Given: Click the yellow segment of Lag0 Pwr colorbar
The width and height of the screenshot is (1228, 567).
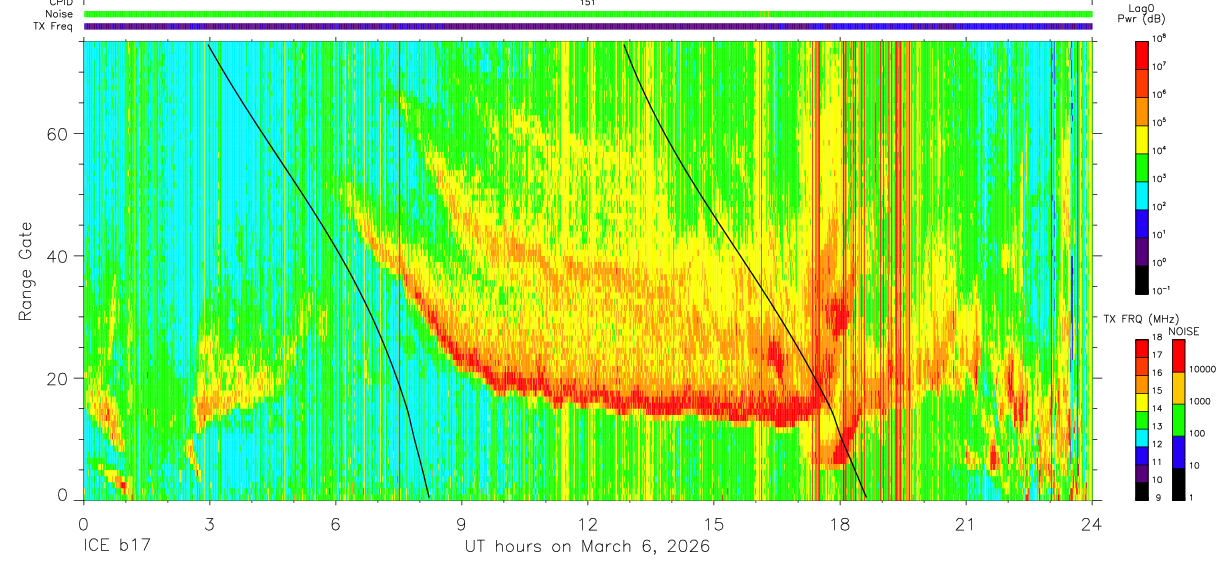Looking at the screenshot, I should tap(1143, 139).
